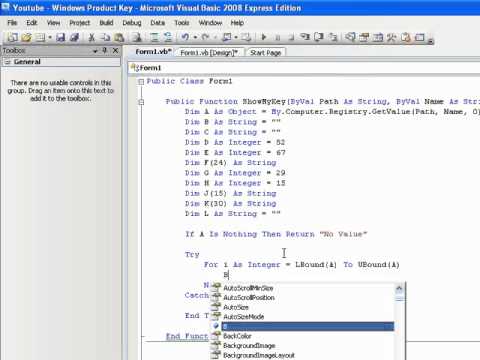Open the Project menu

[x=80, y=23]
